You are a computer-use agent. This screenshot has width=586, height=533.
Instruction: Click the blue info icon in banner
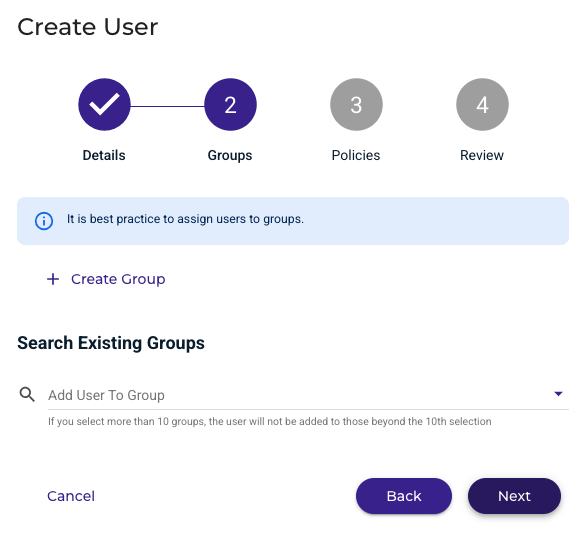point(44,221)
